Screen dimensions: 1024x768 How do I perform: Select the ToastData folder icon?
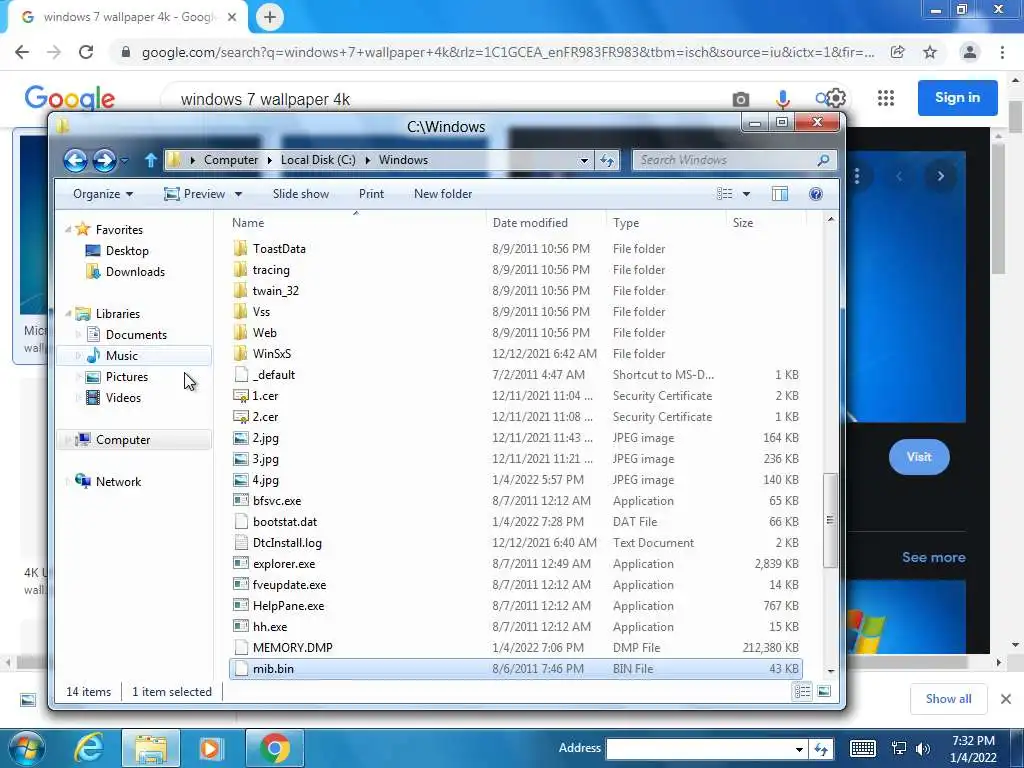click(x=241, y=249)
